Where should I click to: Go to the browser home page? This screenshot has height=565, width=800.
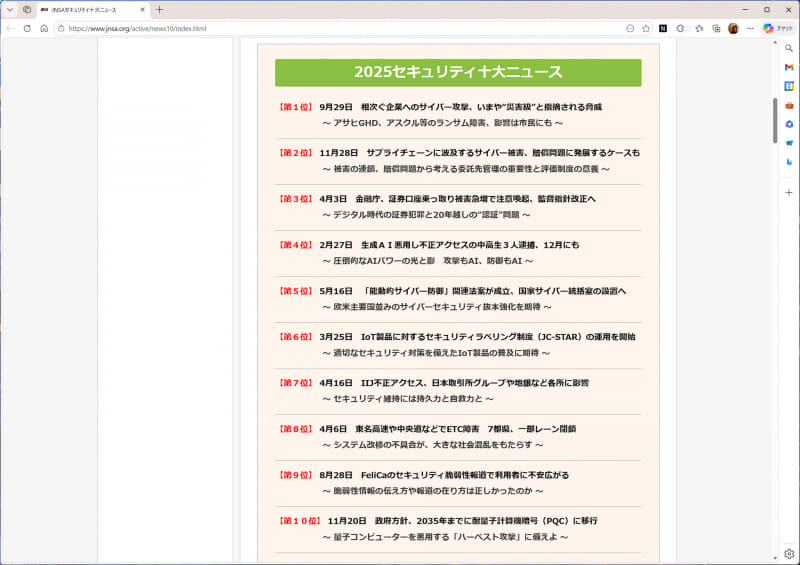(44, 29)
